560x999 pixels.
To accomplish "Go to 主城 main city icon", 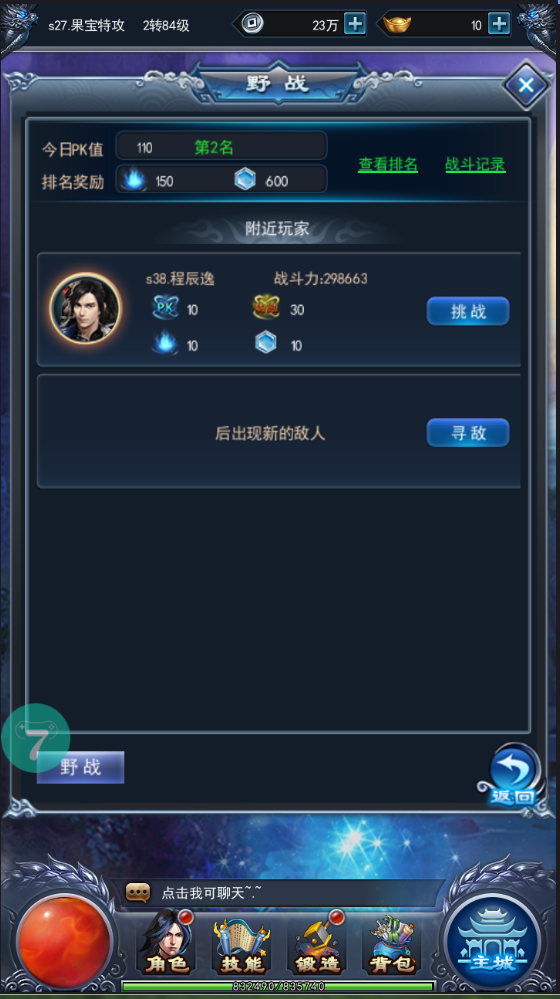I will [494, 941].
